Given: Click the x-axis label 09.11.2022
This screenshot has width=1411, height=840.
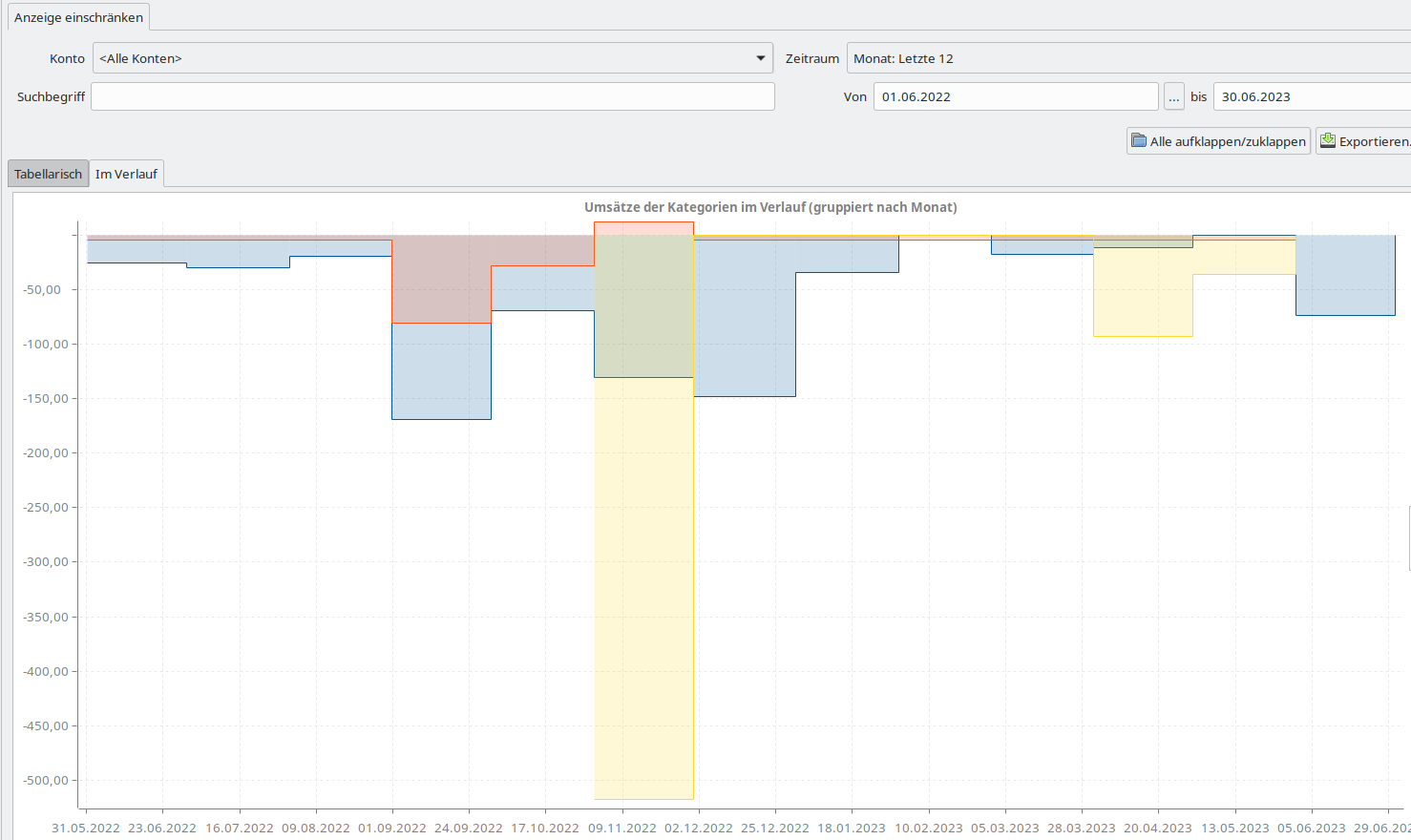Looking at the screenshot, I should tap(621, 828).
